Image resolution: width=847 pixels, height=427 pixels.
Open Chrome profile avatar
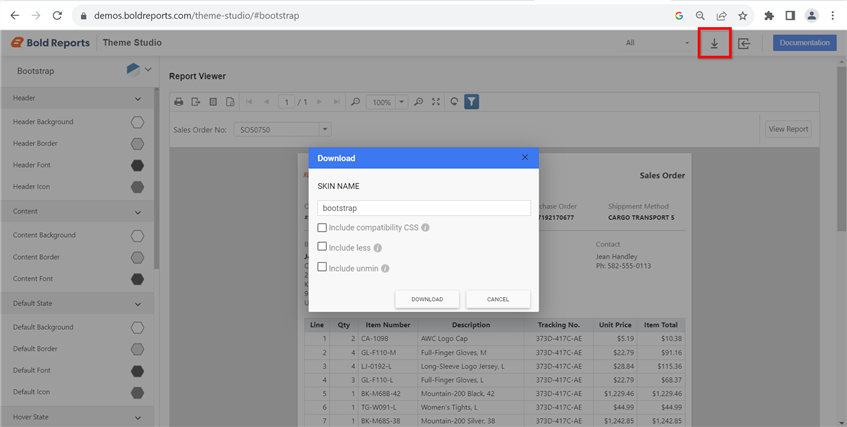tap(811, 16)
